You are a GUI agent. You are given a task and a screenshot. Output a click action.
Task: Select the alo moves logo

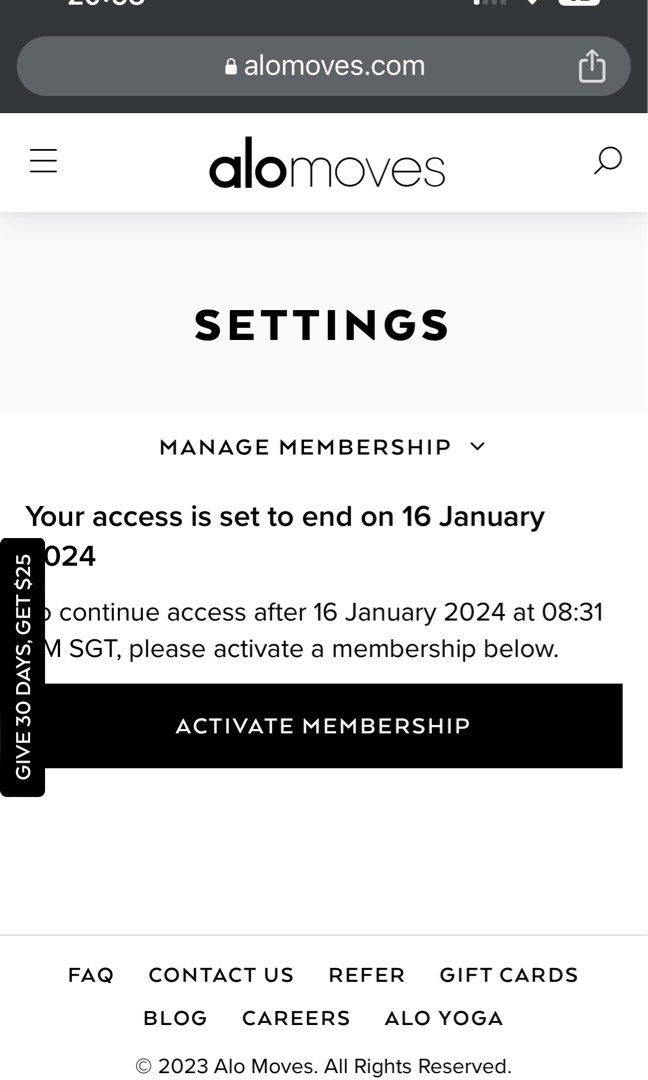(327, 165)
